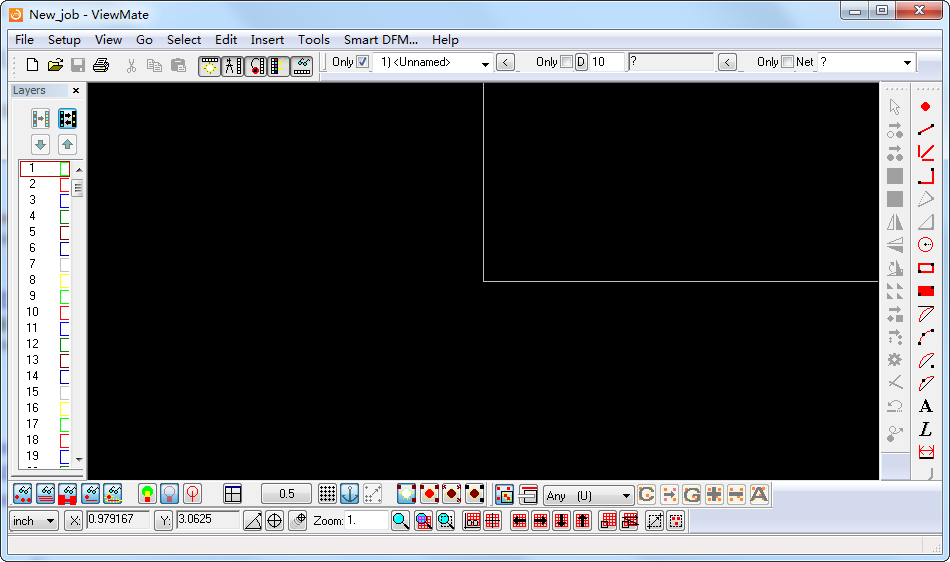Select layer 14 in the Layers list
The image size is (950, 562).
(33, 376)
